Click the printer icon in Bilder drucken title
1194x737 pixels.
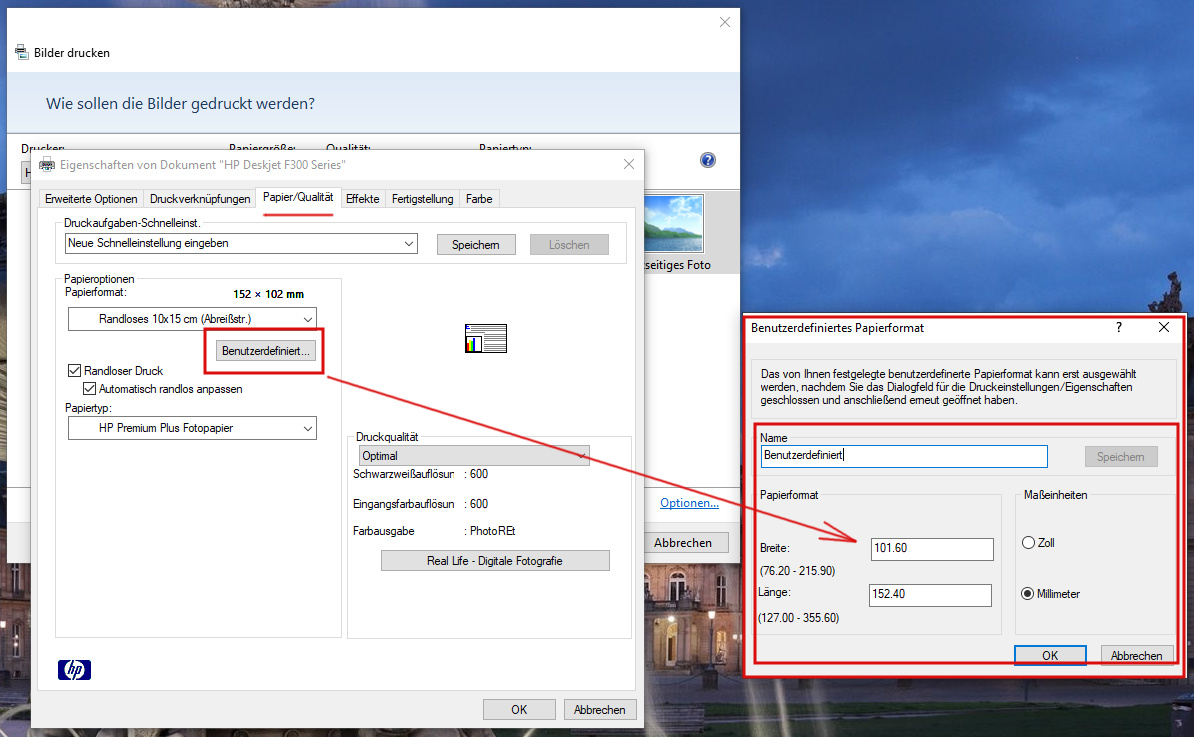point(22,53)
